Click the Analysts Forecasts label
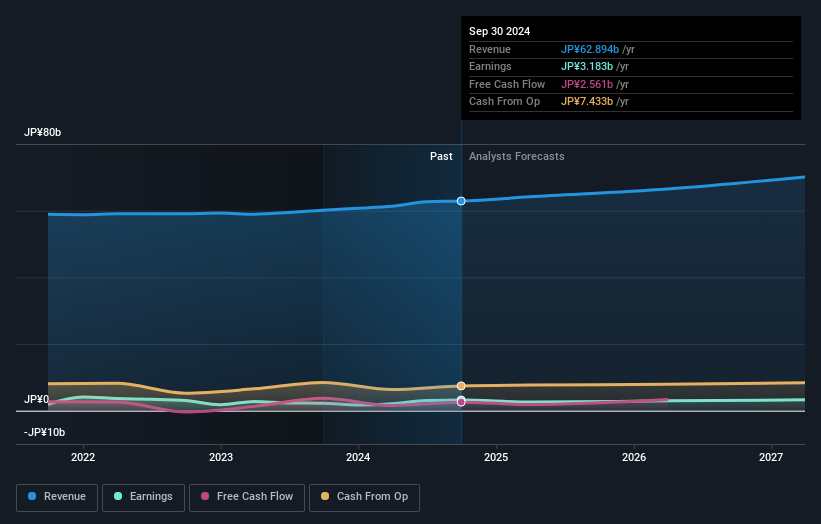The height and width of the screenshot is (524, 821). [517, 156]
